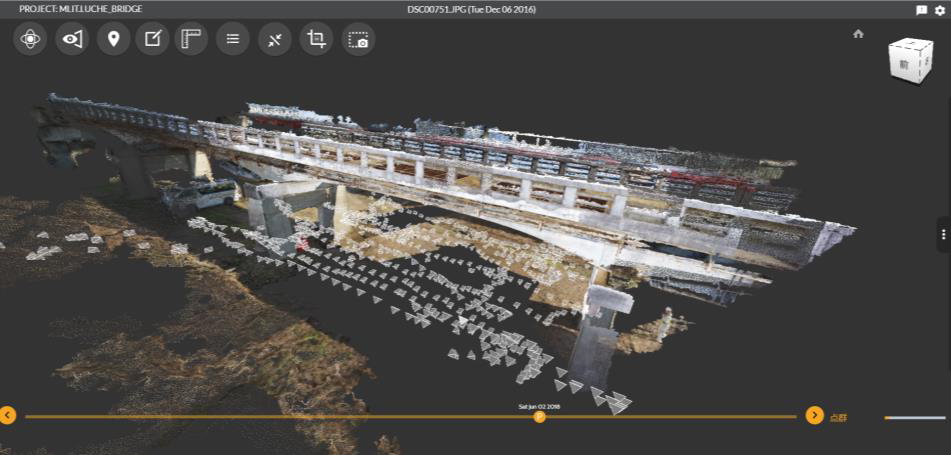Click the 点群 point cloud label
The image size is (951, 455).
[x=838, y=417]
